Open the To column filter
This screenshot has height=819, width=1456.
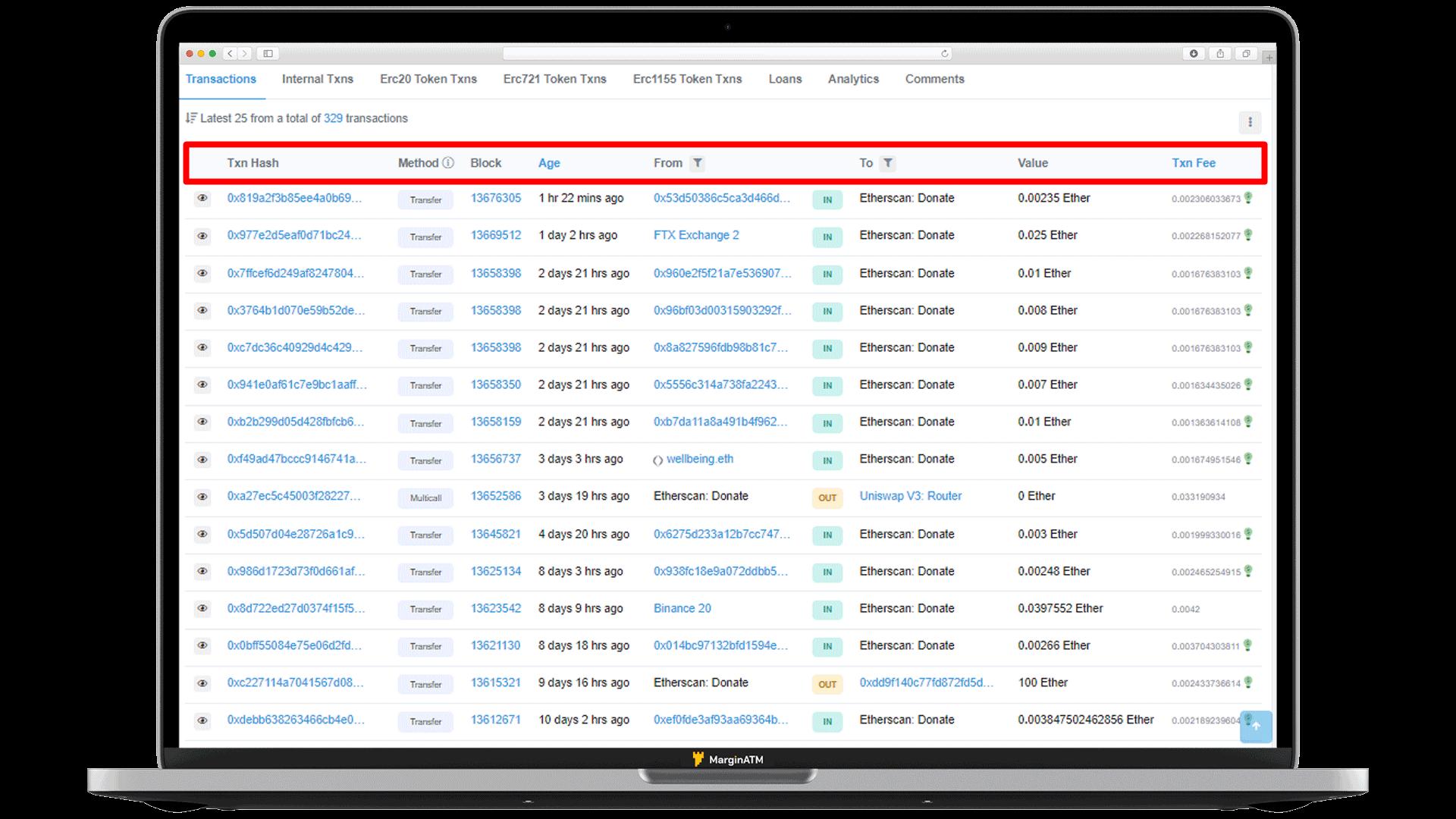coord(888,163)
